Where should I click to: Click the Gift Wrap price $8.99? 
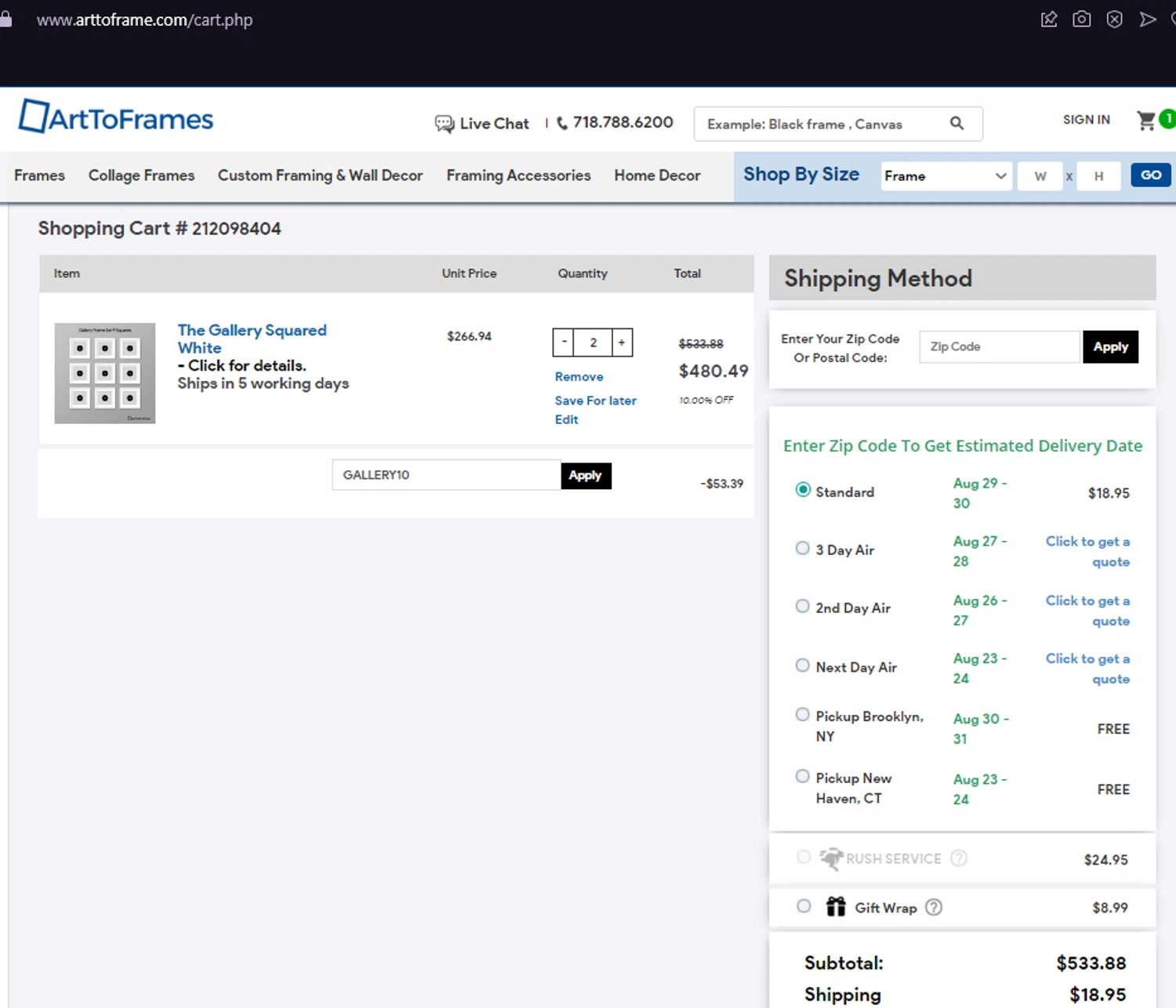click(1110, 908)
